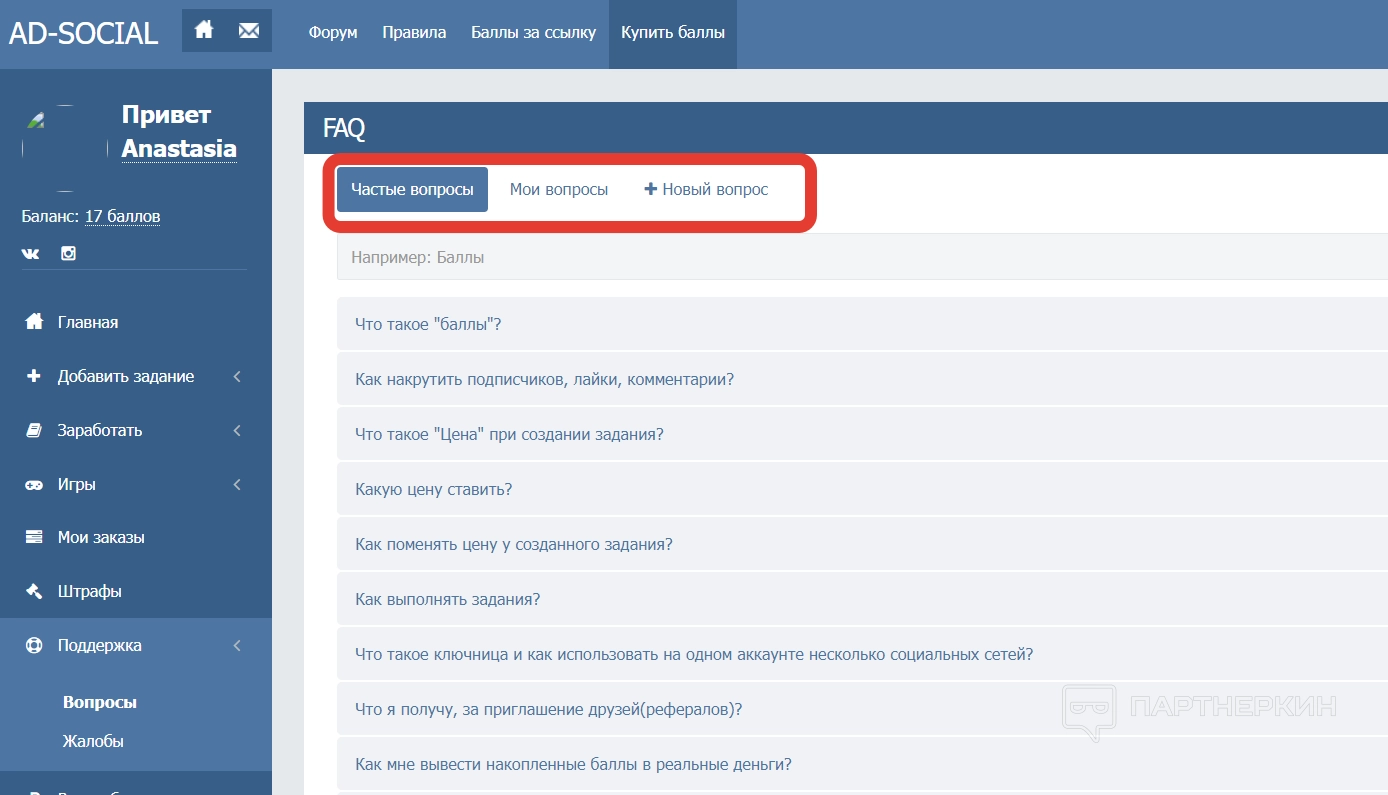The image size is (1388, 795).
Task: Open Правила in the top navigation
Action: tap(414, 32)
